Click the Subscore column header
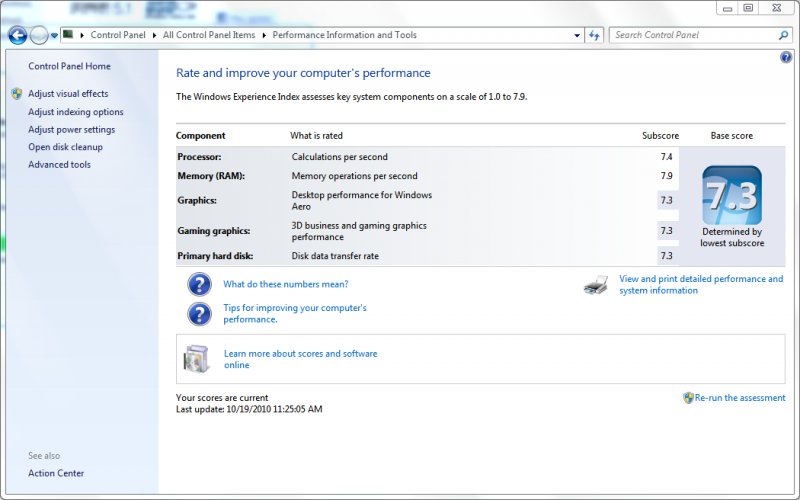The height and width of the screenshot is (500, 800). (660, 136)
